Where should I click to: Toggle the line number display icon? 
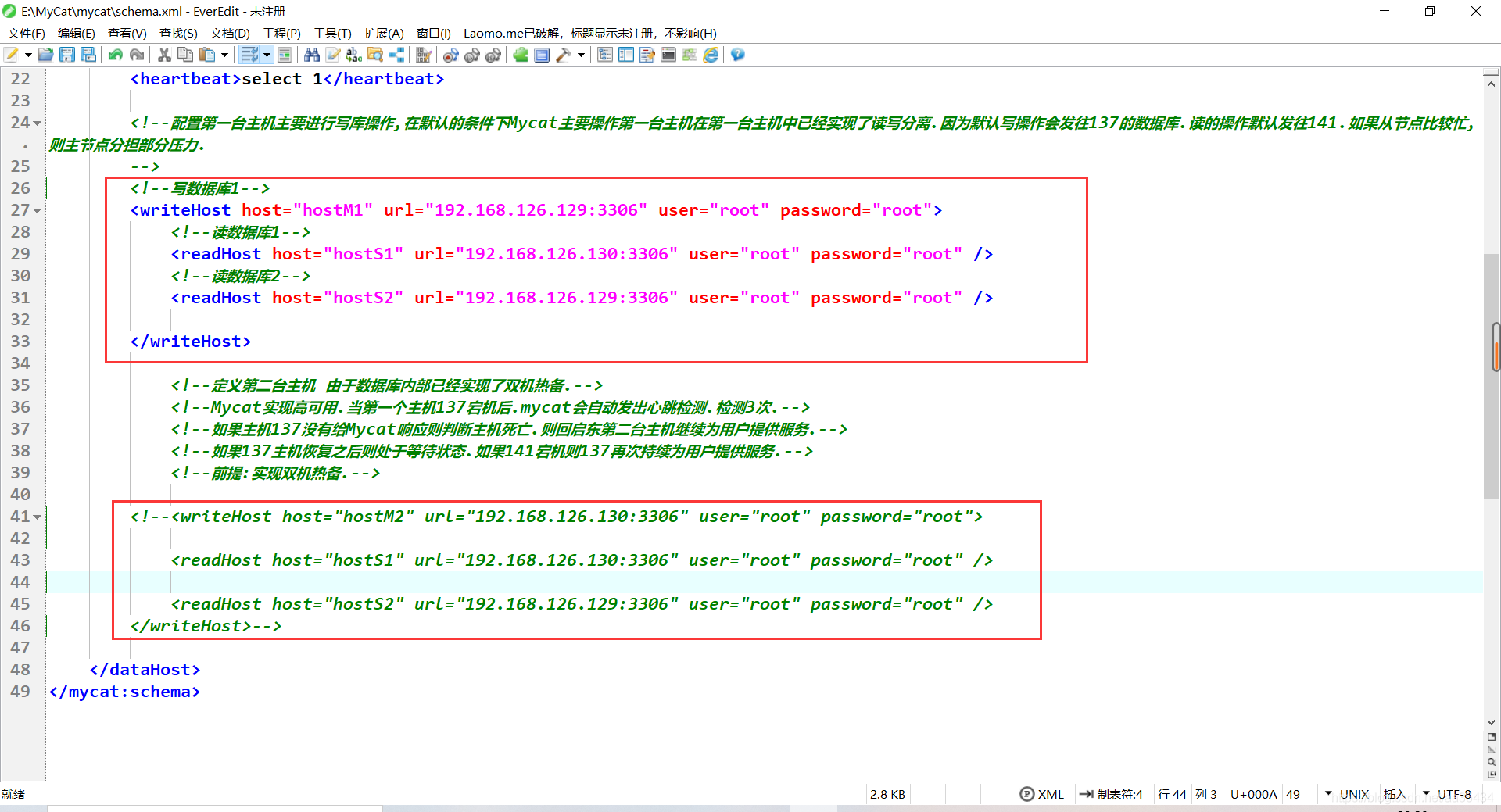285,55
